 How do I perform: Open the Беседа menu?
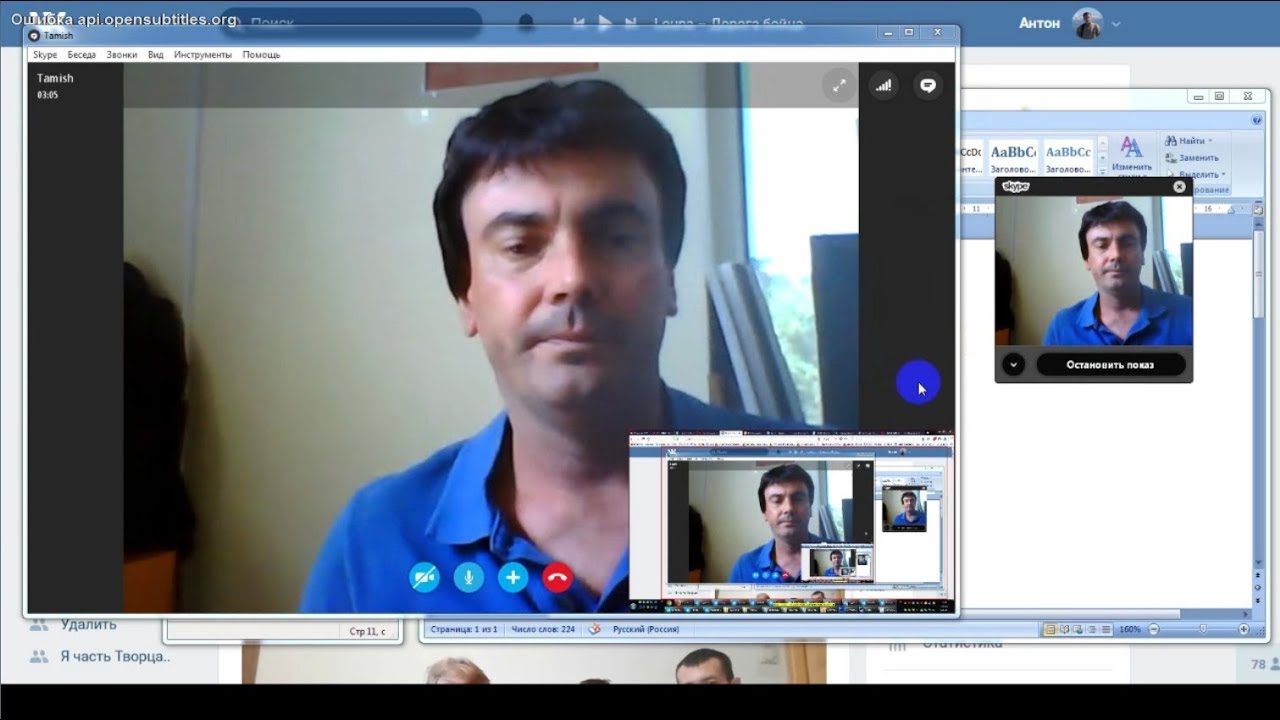coord(82,55)
